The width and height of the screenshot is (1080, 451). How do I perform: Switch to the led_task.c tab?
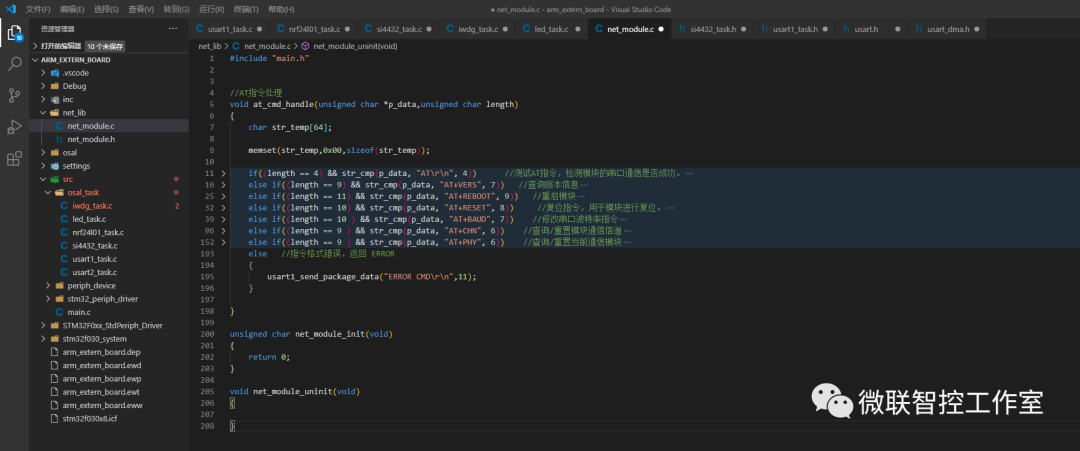pyautogui.click(x=550, y=29)
